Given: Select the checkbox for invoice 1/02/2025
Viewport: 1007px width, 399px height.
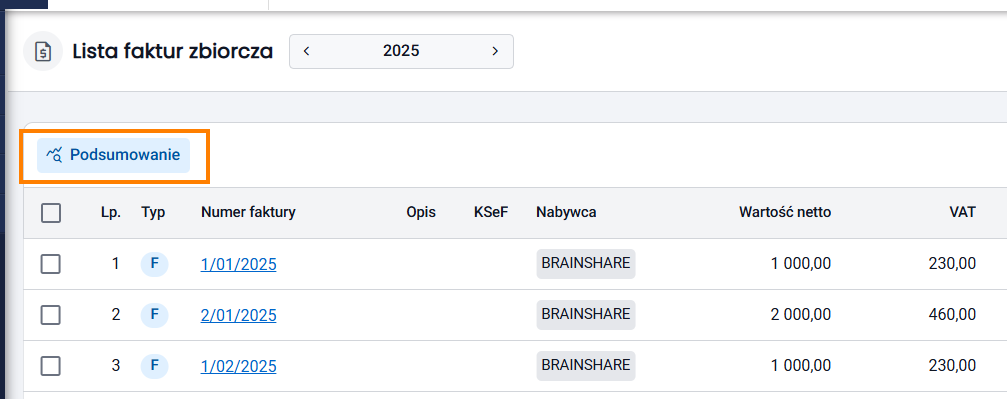Looking at the screenshot, I should coord(51,366).
